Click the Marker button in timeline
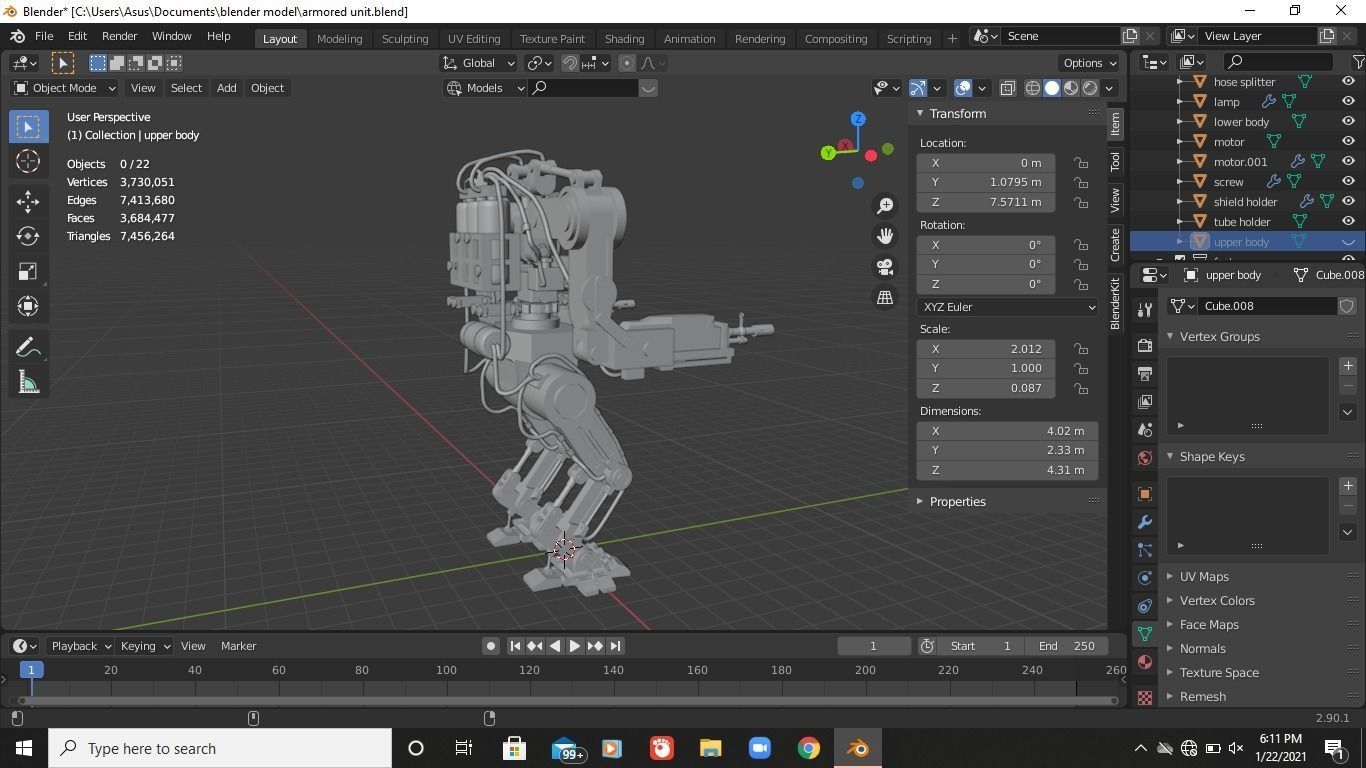Viewport: 1366px width, 768px height. (x=238, y=646)
